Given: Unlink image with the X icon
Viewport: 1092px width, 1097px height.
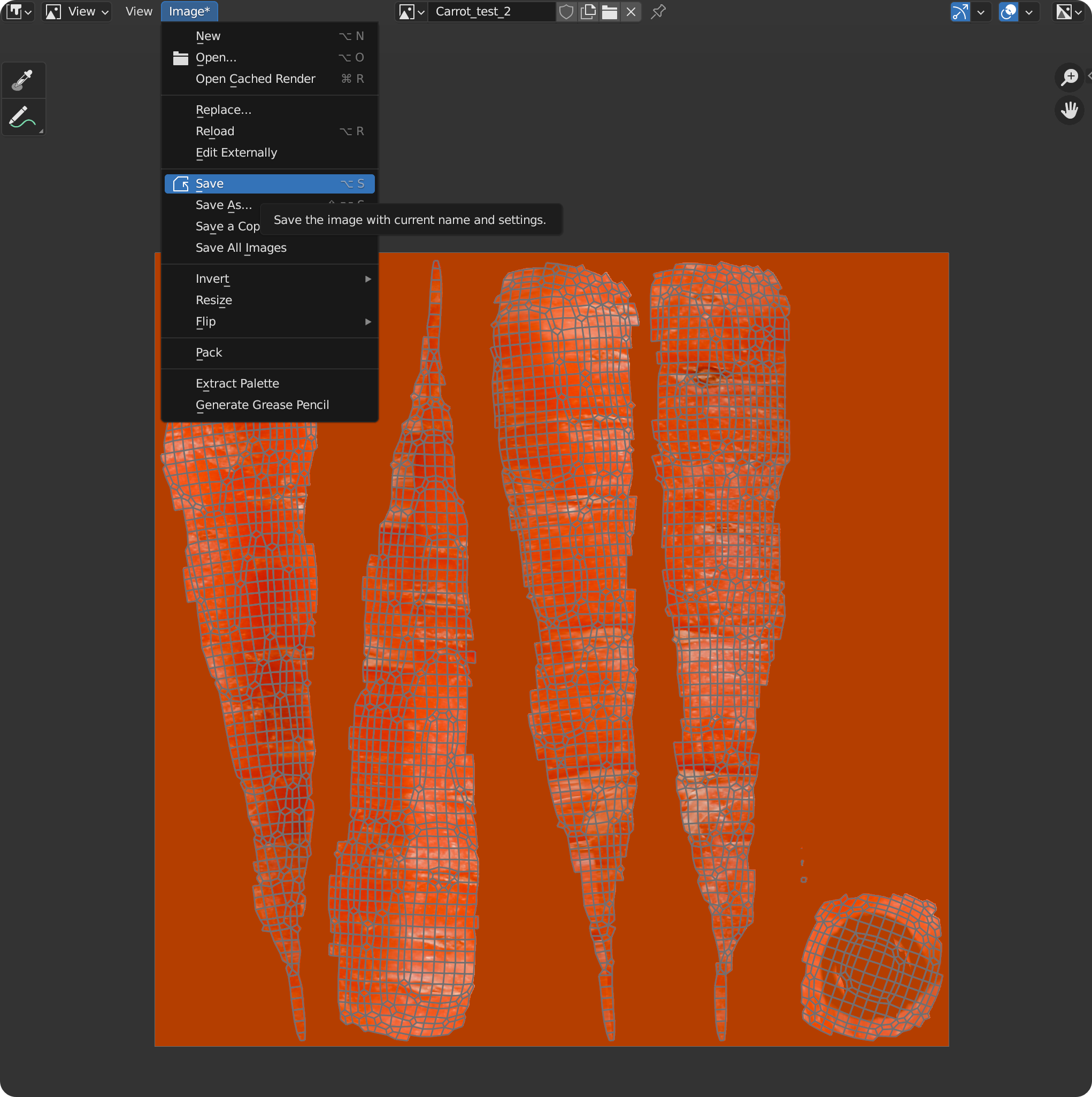Looking at the screenshot, I should click(631, 11).
